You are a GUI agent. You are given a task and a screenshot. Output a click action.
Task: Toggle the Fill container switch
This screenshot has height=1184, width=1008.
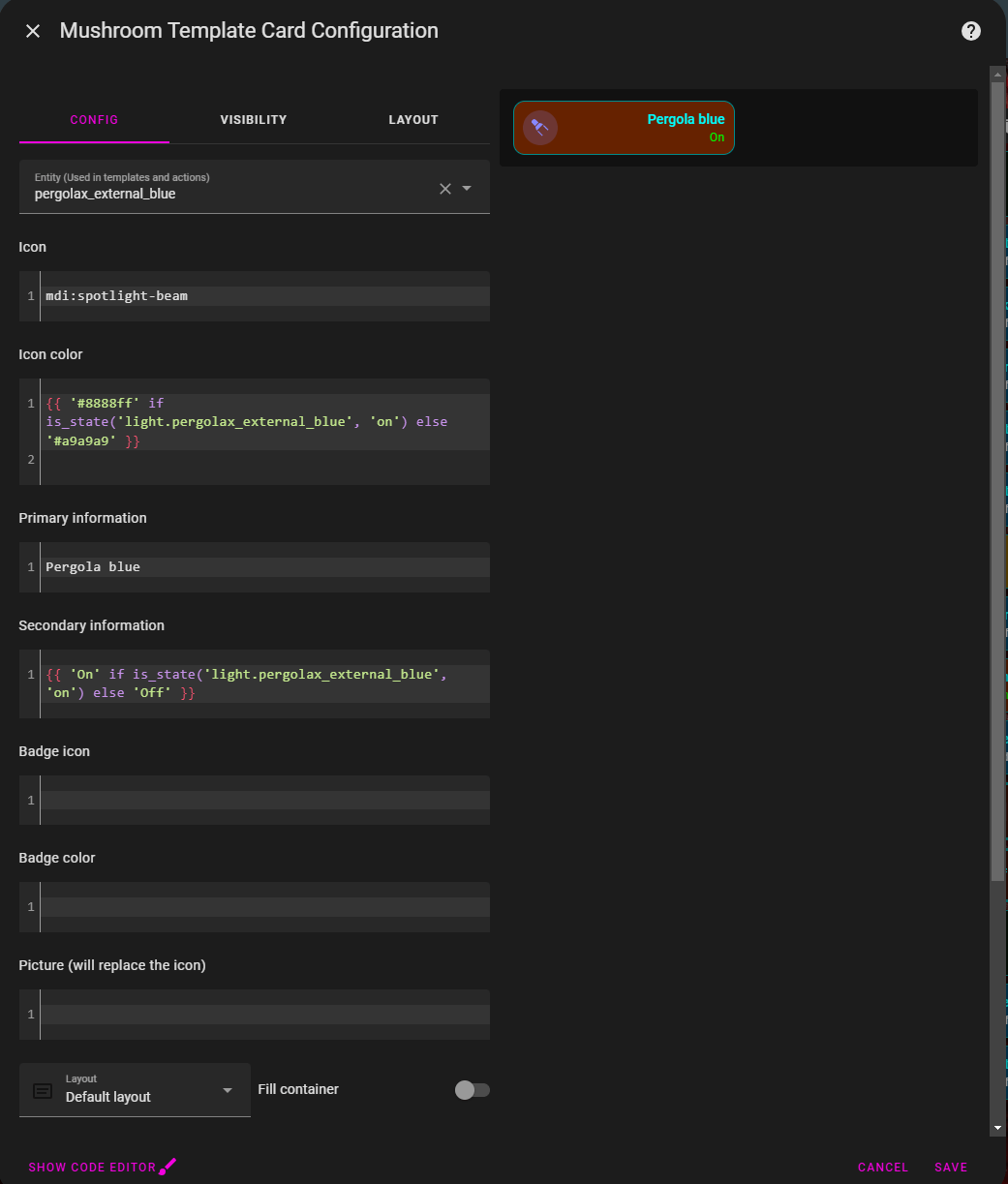(x=472, y=1090)
